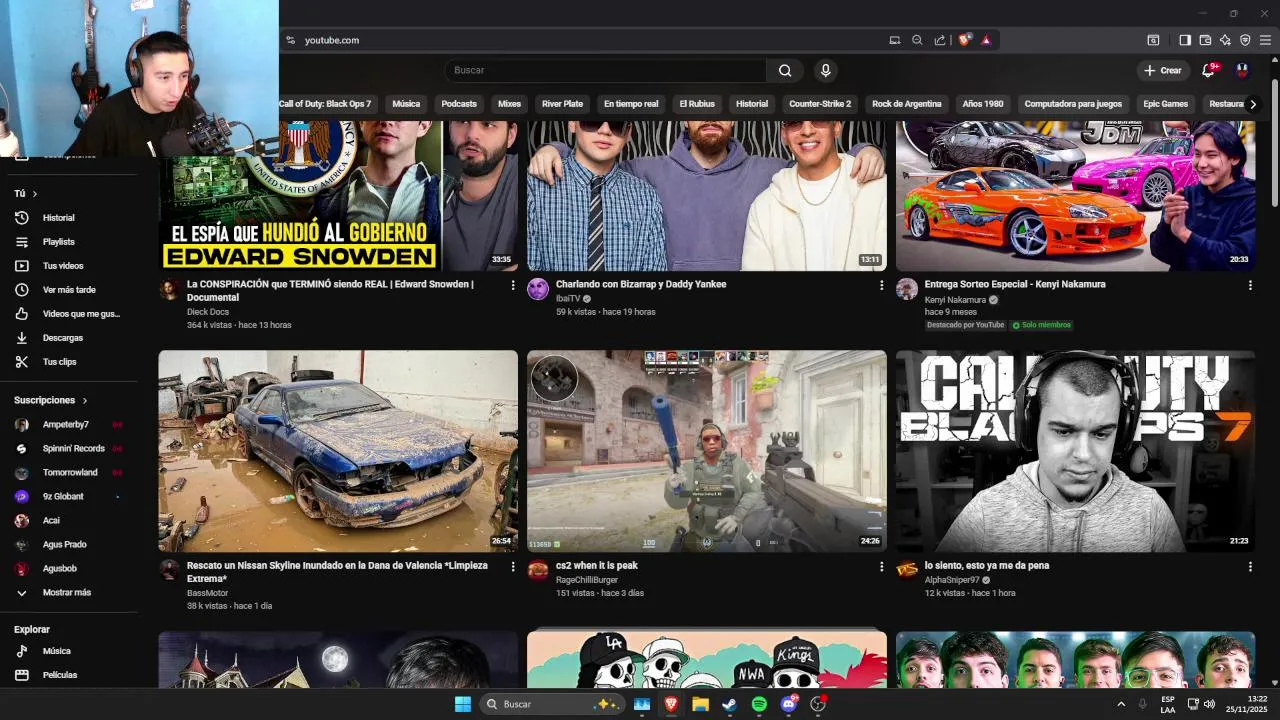Open the browser zoom magnifier icon

coord(917,40)
